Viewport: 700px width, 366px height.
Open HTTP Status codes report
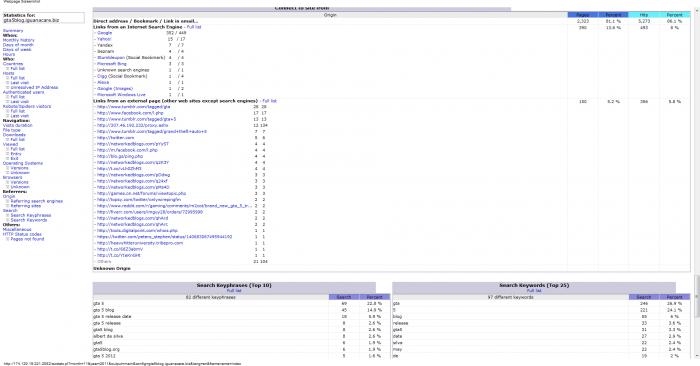click(22, 234)
